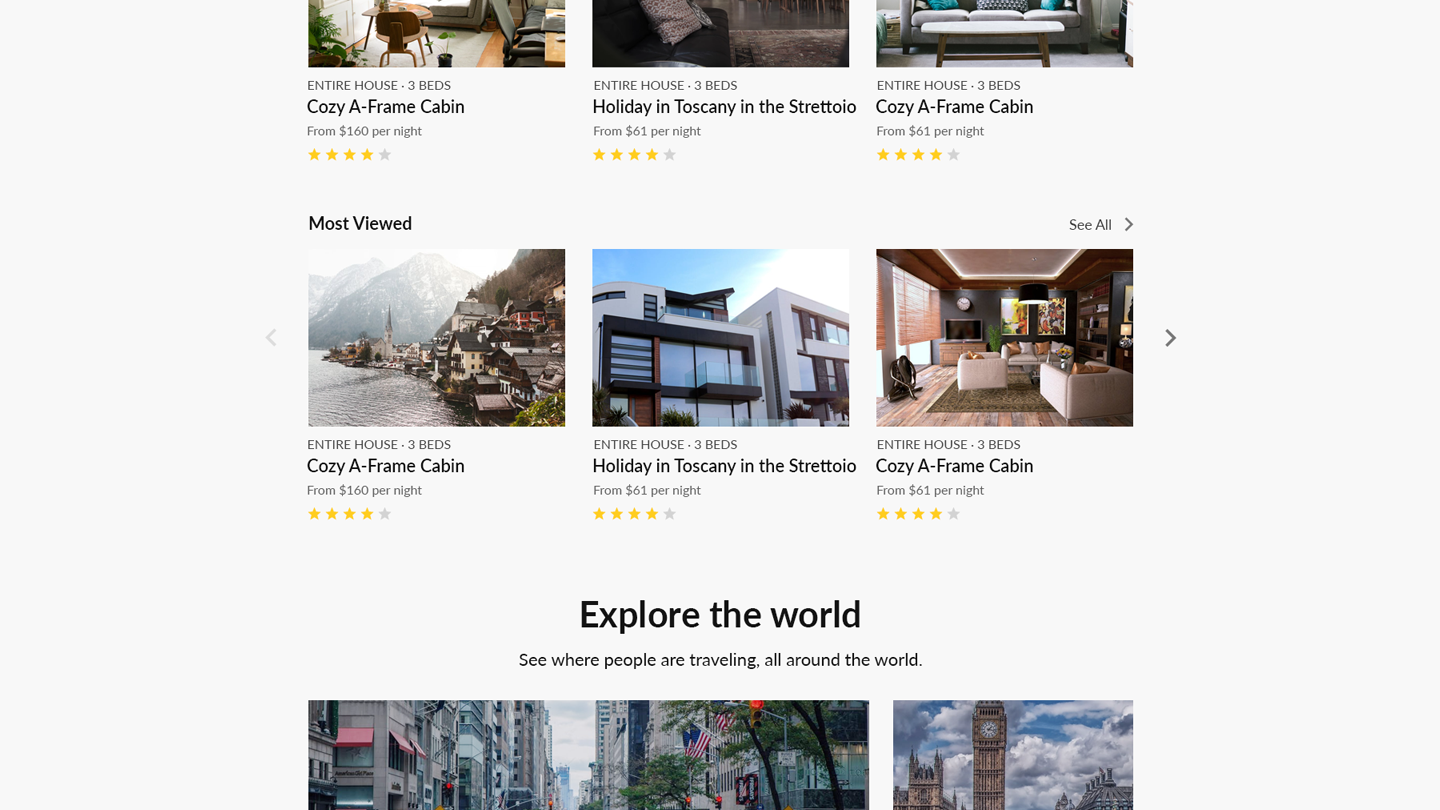Click 'ENTIRE HOUSE · 3 BEDS' above Most Viewed Toscany

click(x=665, y=444)
